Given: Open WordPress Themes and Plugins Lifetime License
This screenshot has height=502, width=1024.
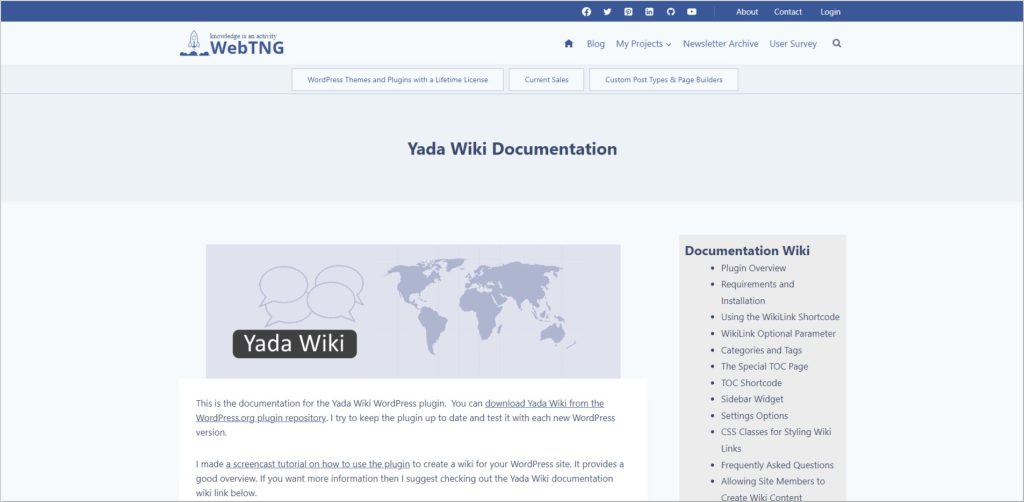Looking at the screenshot, I should point(398,80).
